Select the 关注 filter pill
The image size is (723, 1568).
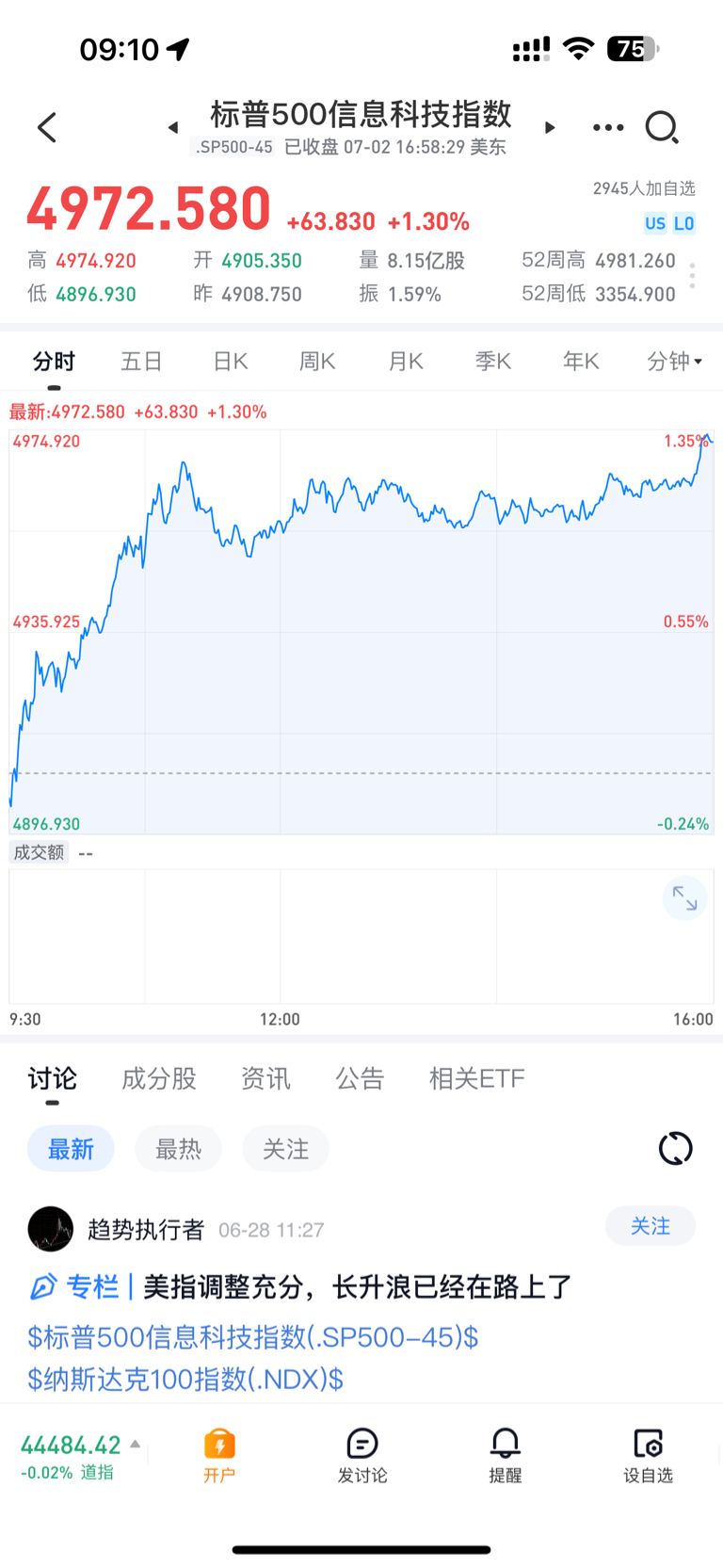click(285, 1149)
